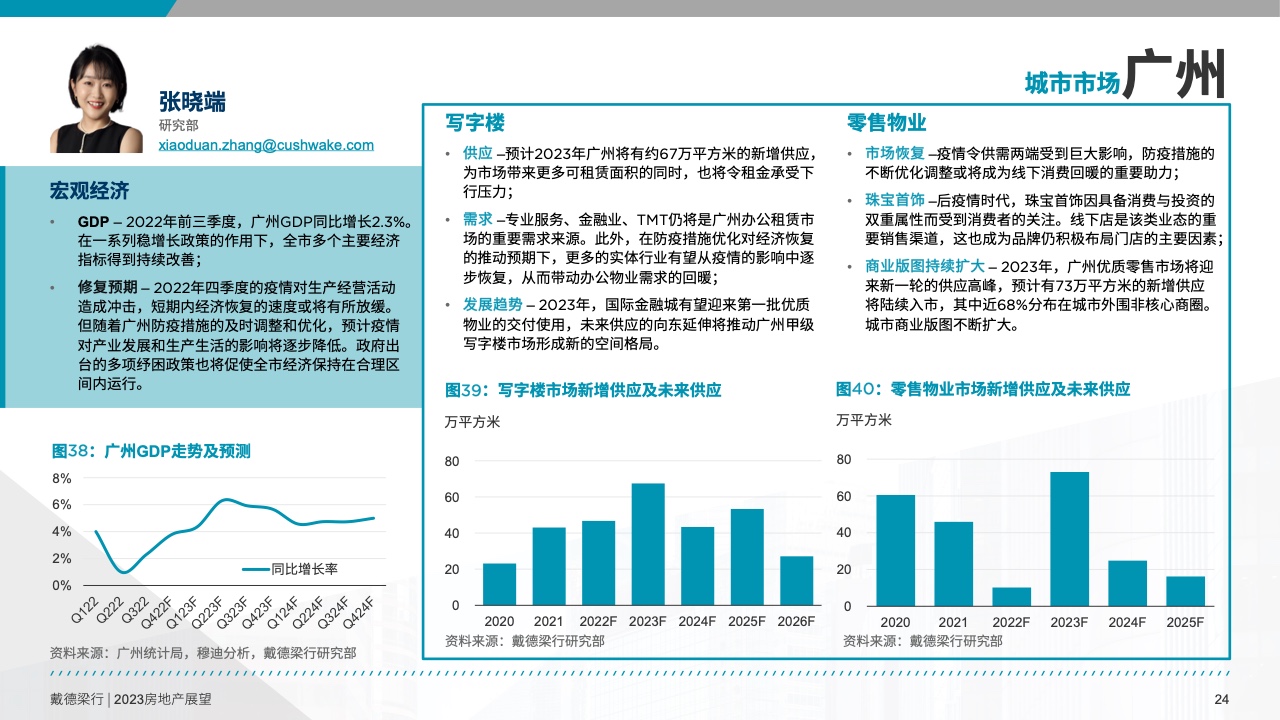Click the portrait photo of 张晓端
1280x720 pixels.
[97, 98]
